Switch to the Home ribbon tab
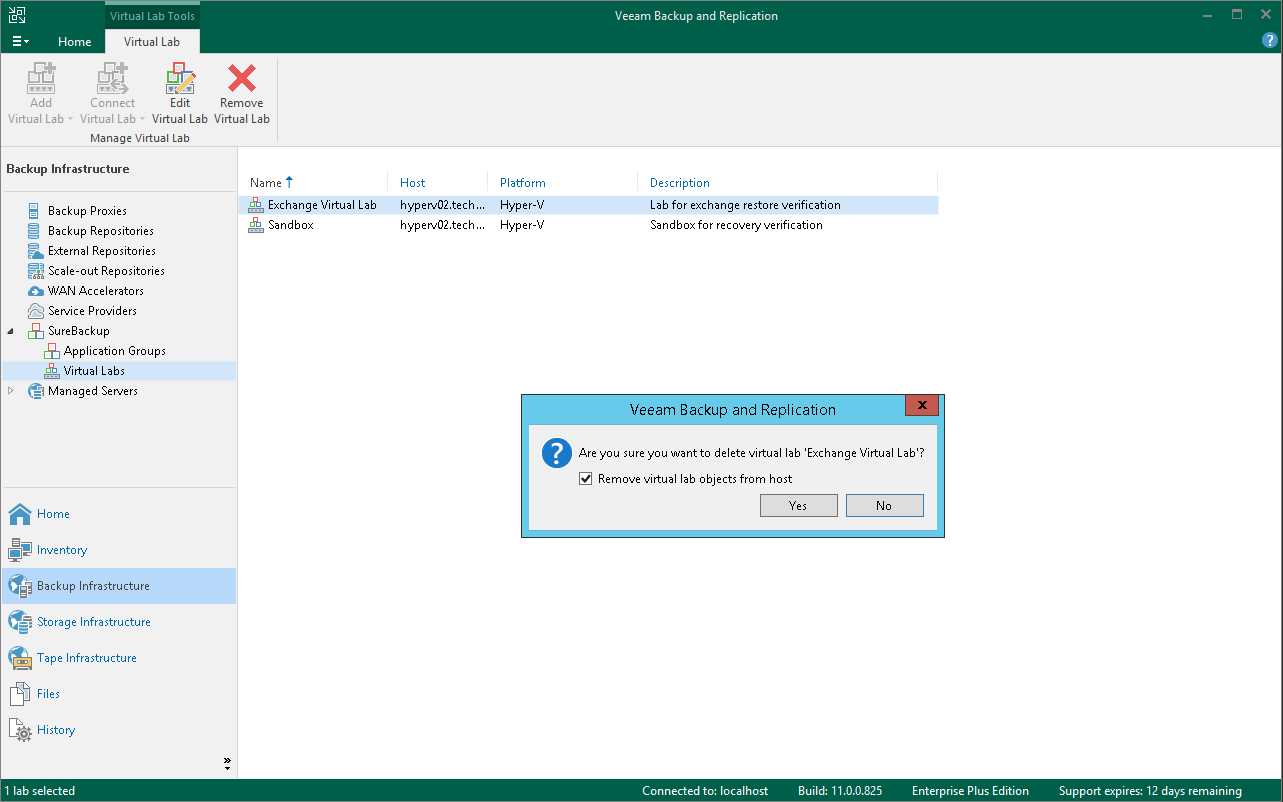The height and width of the screenshot is (802, 1283). (x=74, y=41)
